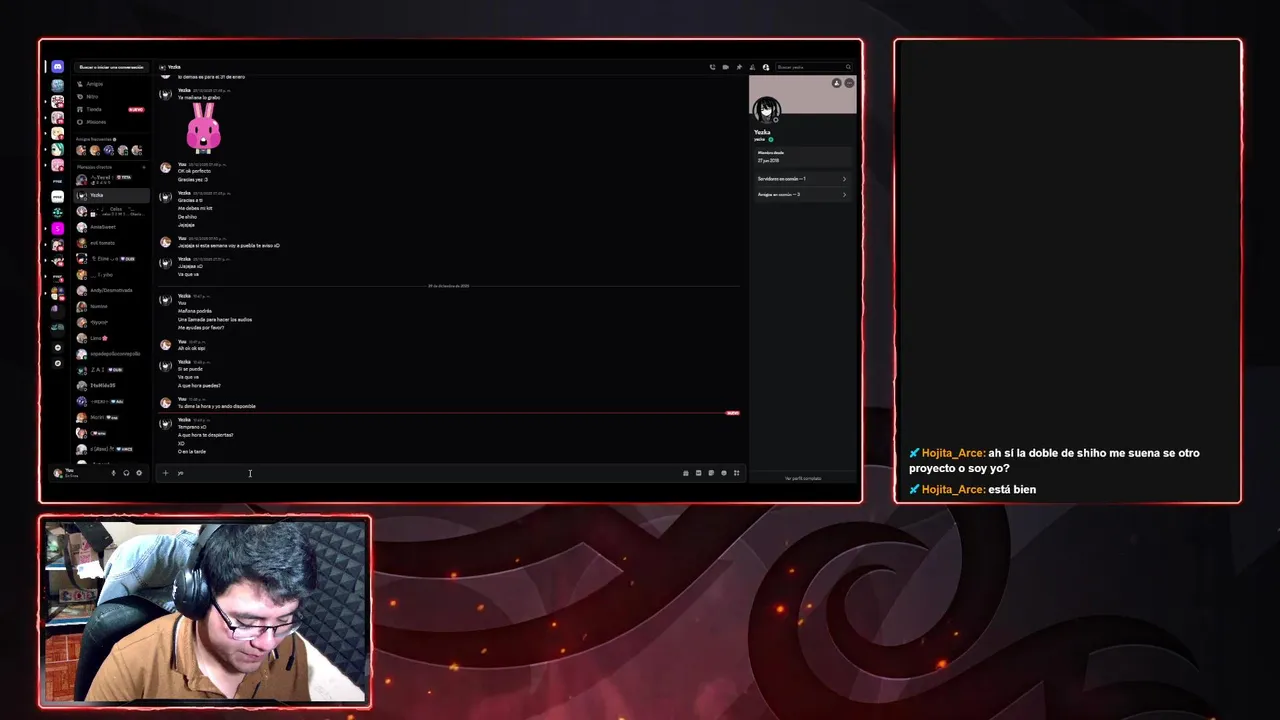
Task: Add a server plus icon in server list
Action: click(x=58, y=347)
